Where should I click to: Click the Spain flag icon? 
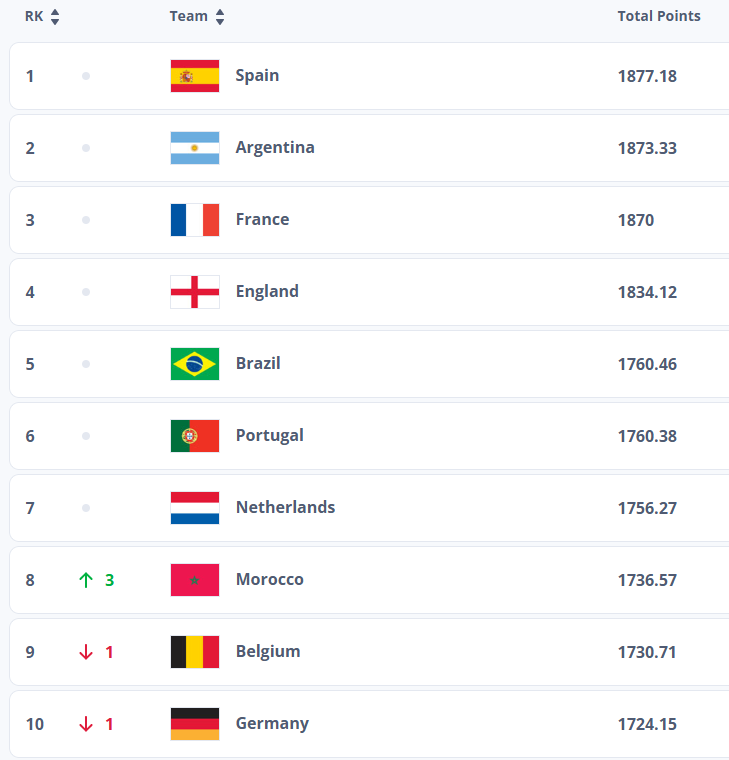click(x=195, y=76)
